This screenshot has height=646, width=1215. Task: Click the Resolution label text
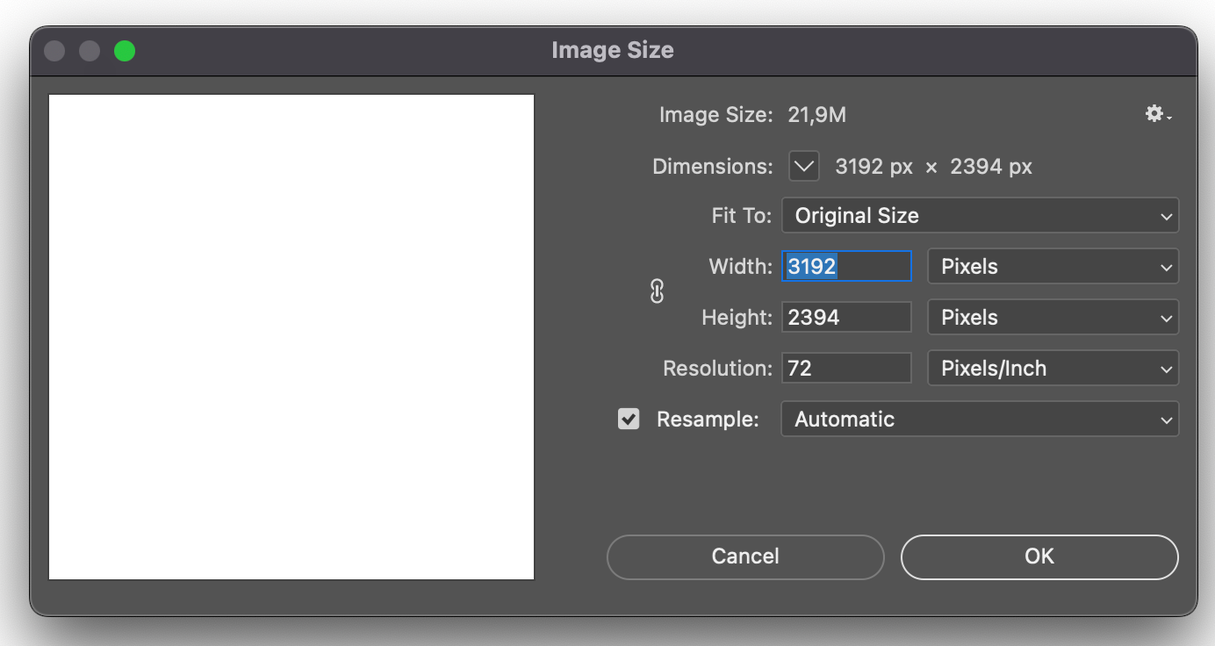coord(717,369)
